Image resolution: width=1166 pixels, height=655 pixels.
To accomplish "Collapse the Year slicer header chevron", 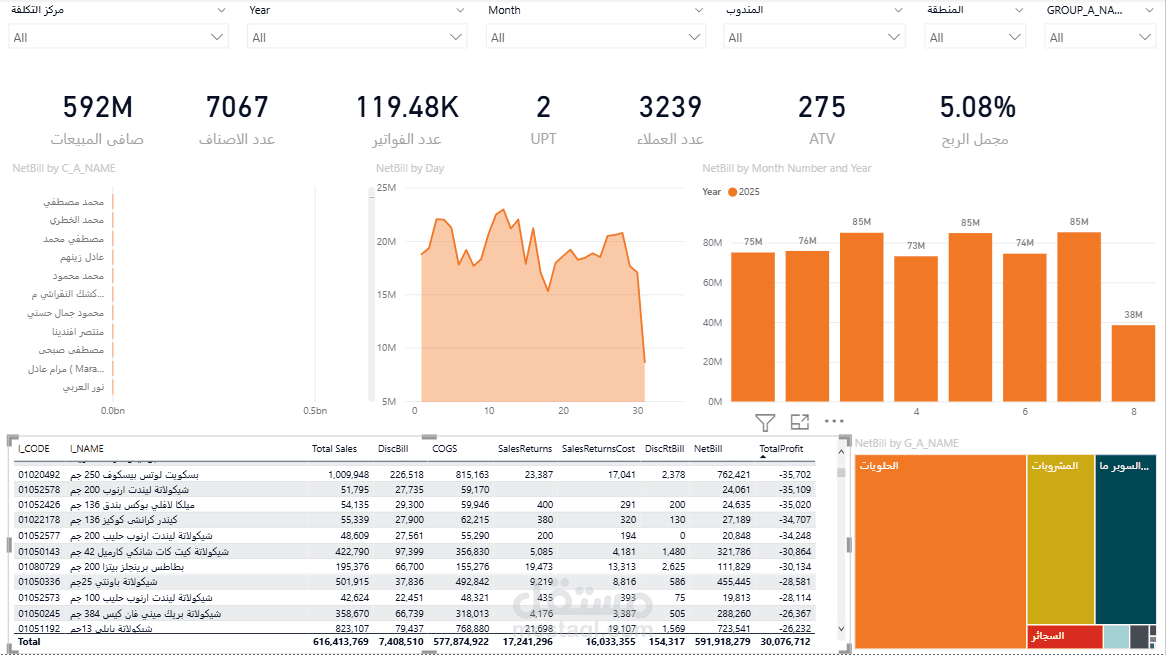I will point(460,10).
